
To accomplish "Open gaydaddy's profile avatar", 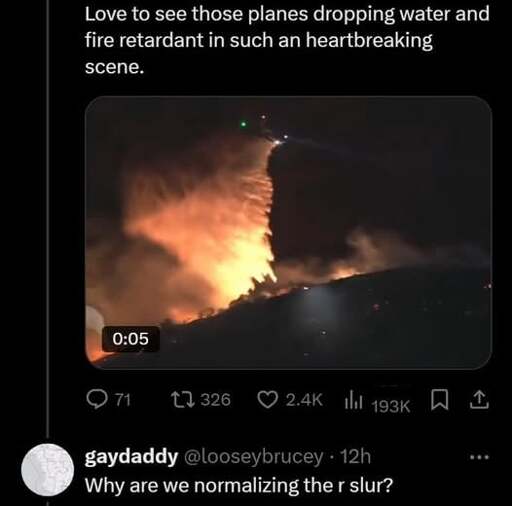I will (48, 470).
